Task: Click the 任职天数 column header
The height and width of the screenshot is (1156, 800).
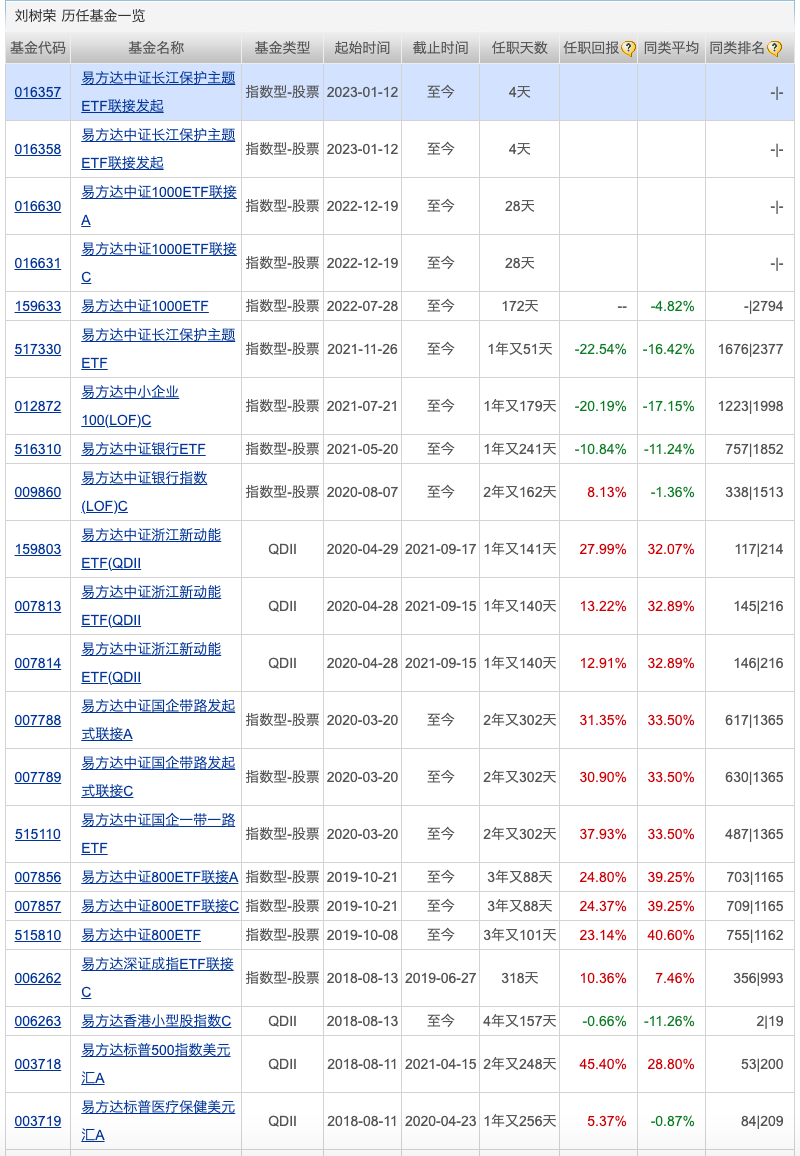Action: [x=520, y=48]
